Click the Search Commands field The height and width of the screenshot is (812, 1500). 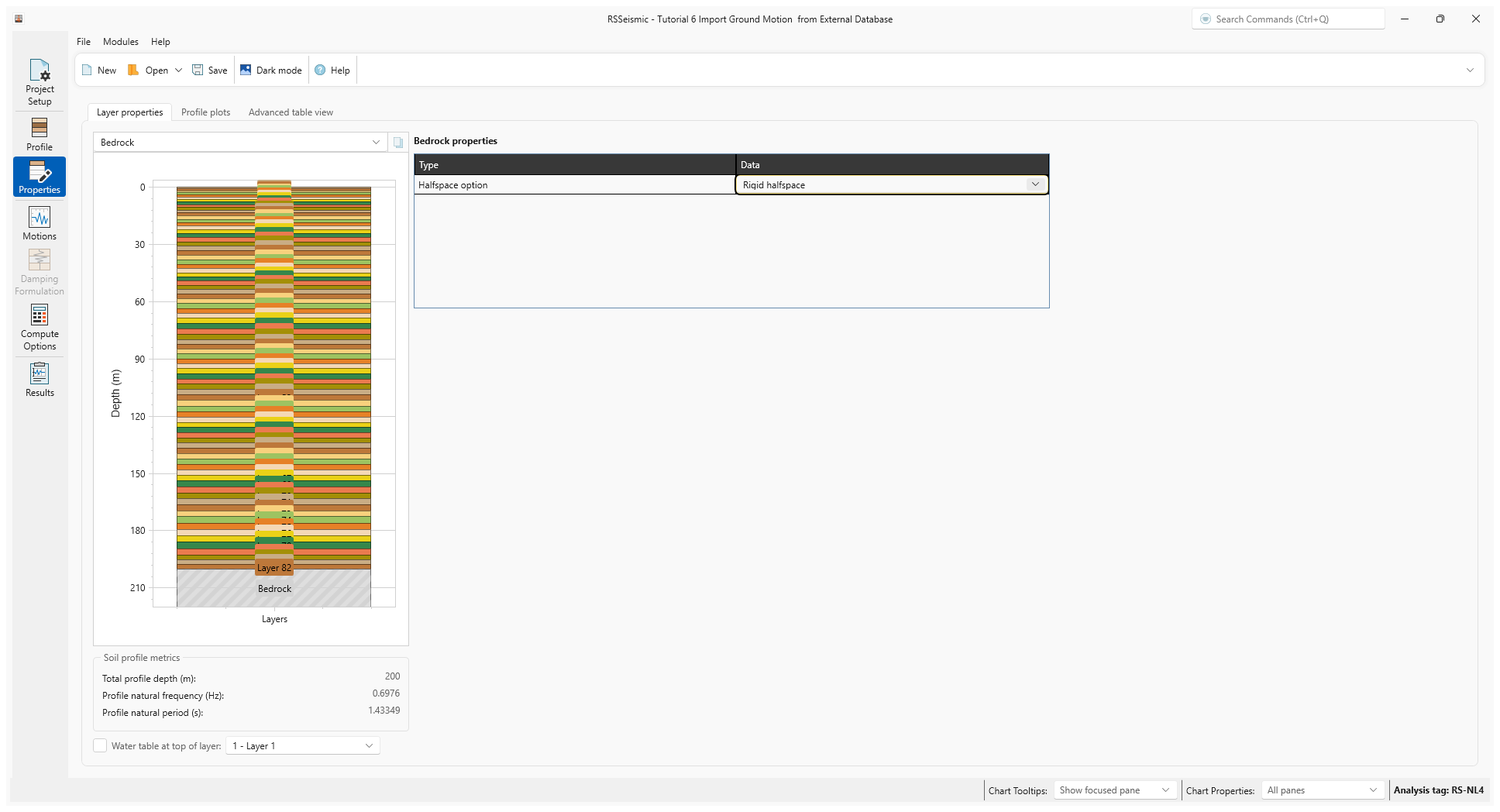(1288, 19)
